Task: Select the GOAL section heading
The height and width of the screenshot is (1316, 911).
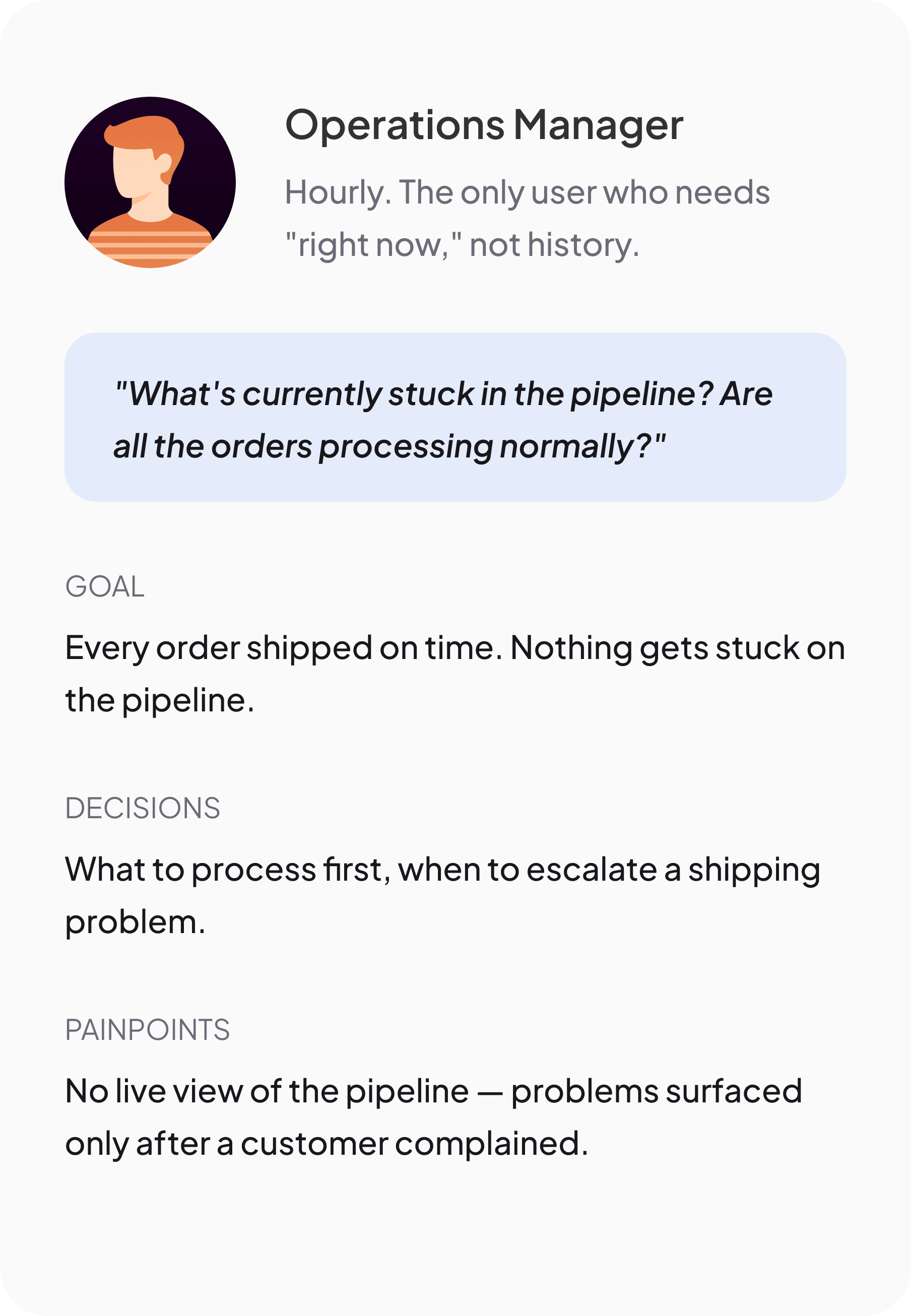Action: click(105, 586)
